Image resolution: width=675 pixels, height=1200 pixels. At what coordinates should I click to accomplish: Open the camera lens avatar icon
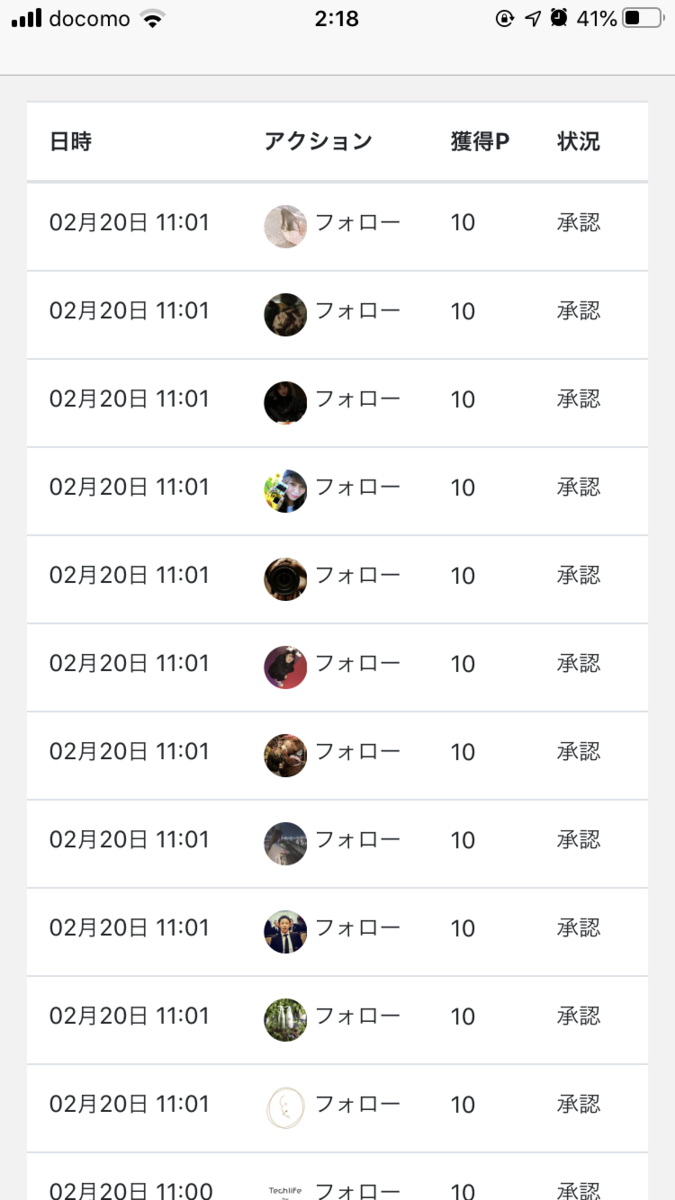pos(285,576)
